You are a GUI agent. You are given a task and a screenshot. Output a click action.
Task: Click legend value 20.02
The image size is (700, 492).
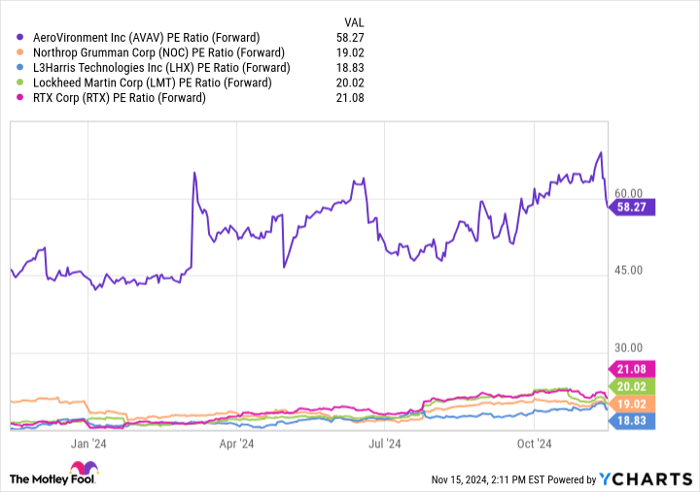point(350,83)
